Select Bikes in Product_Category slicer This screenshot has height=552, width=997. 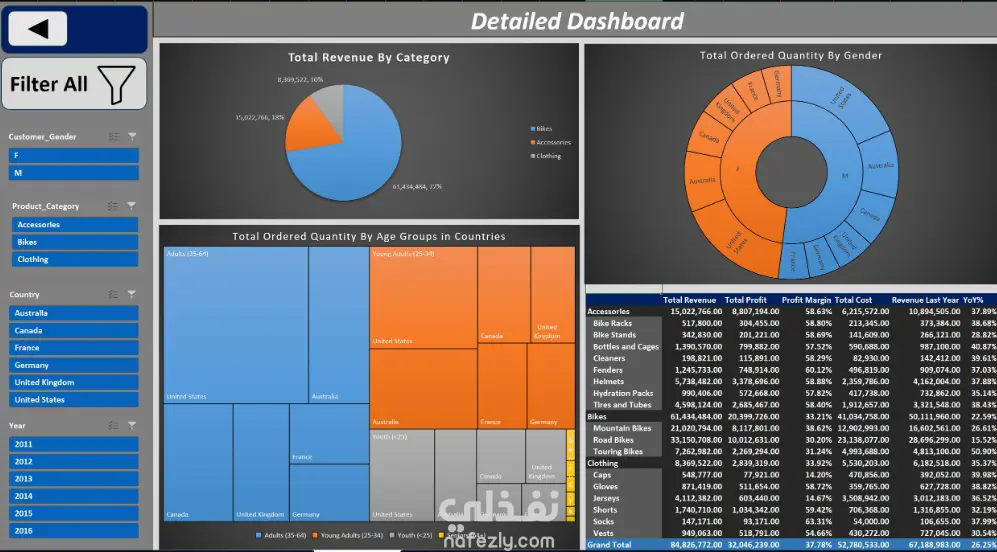[75, 242]
